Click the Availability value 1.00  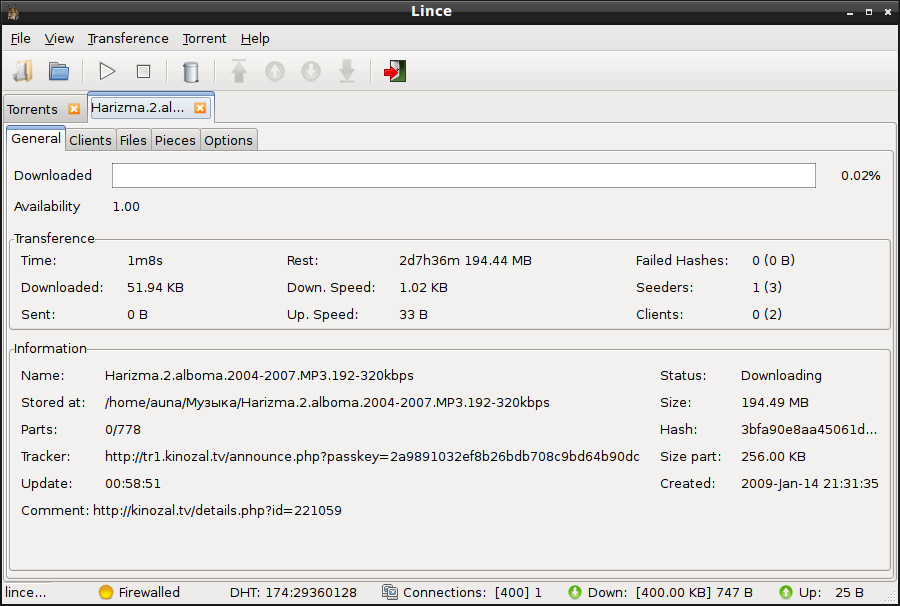(x=126, y=207)
